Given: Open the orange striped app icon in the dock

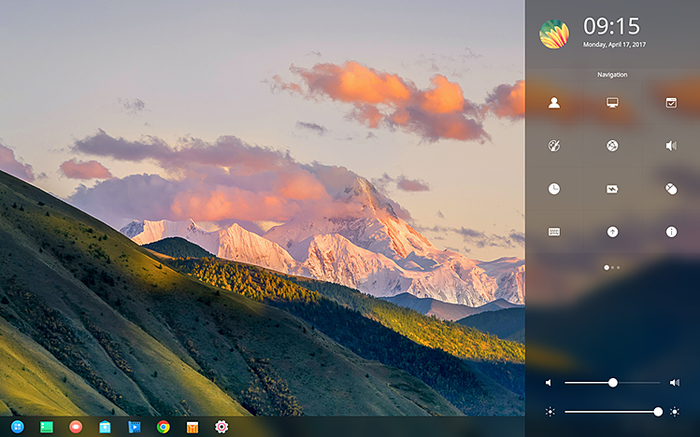Looking at the screenshot, I should pos(192,427).
